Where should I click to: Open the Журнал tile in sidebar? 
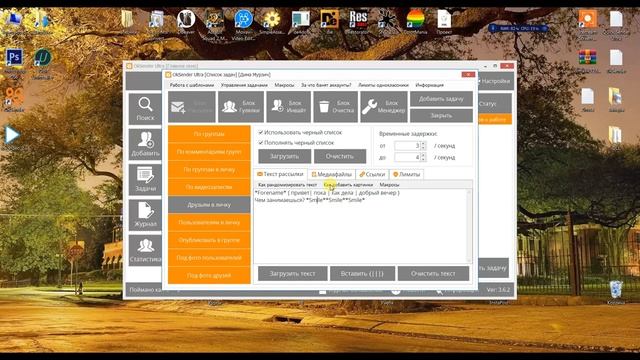145,215
